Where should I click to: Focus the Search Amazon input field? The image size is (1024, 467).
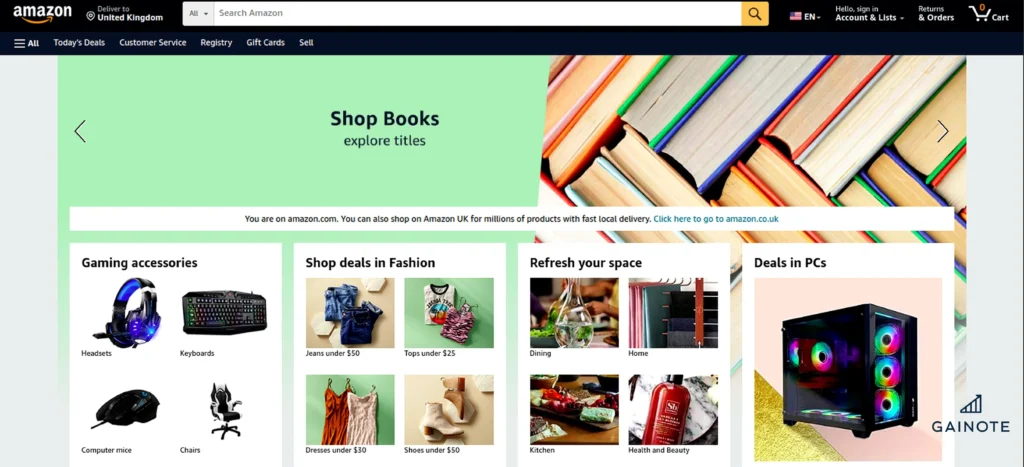477,14
